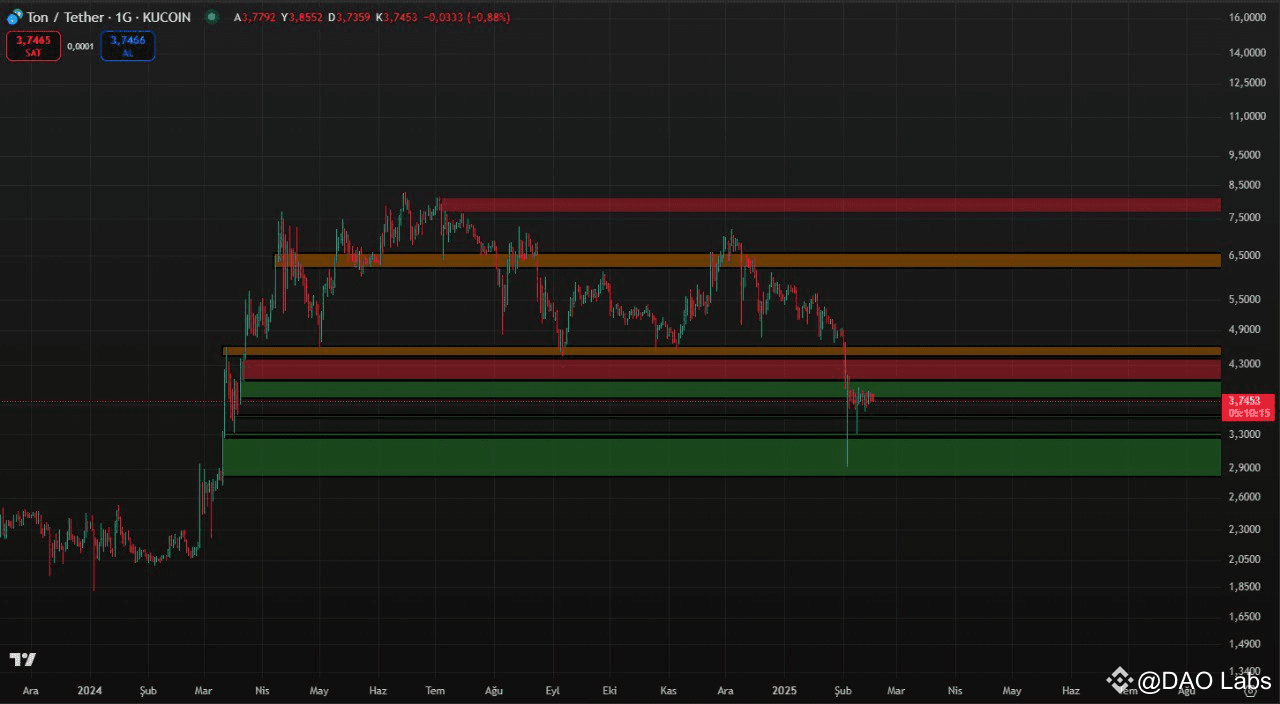
Task: Click the Eyl month label on the time axis
Action: click(552, 690)
